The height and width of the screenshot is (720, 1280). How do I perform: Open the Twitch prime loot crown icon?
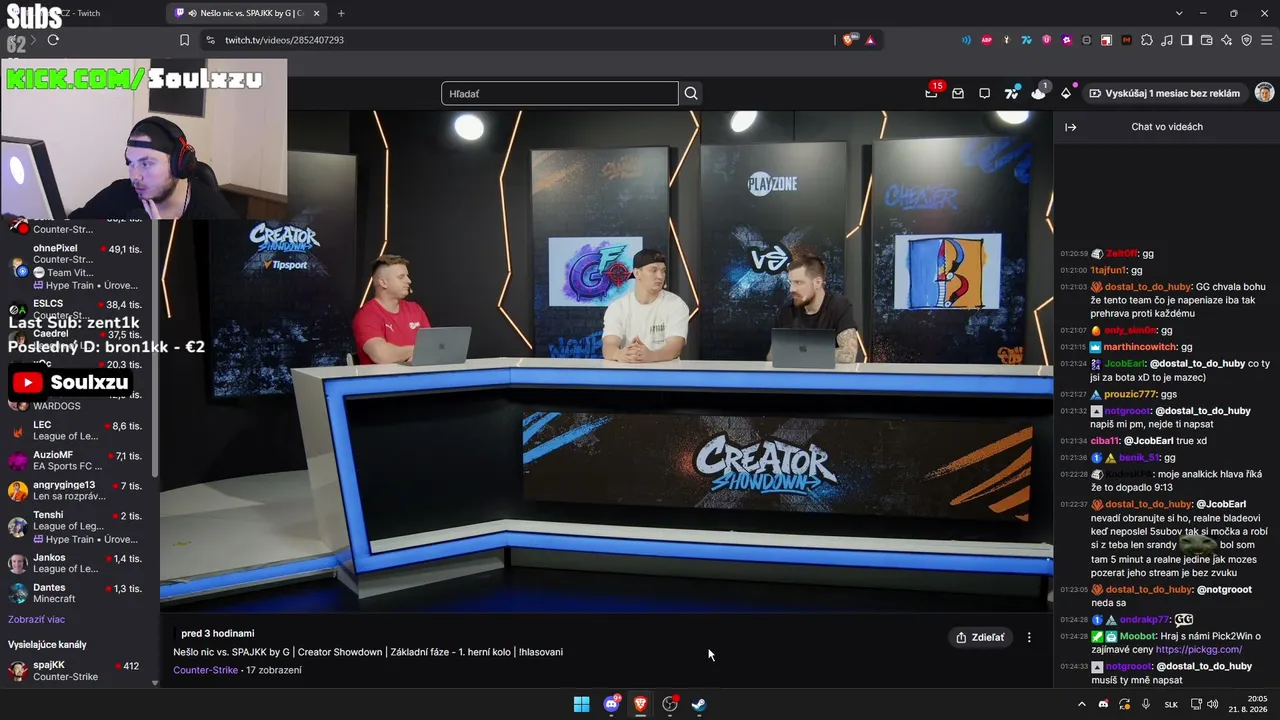tap(1039, 92)
